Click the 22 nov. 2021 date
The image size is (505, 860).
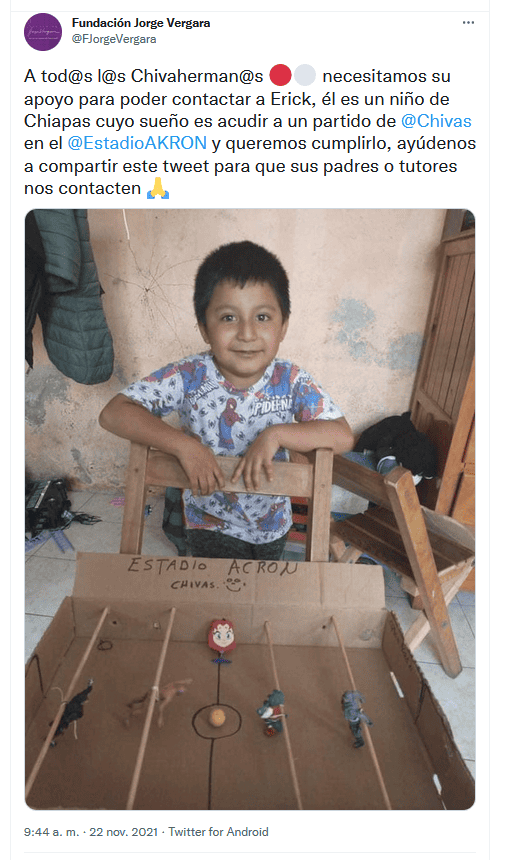pos(123,832)
